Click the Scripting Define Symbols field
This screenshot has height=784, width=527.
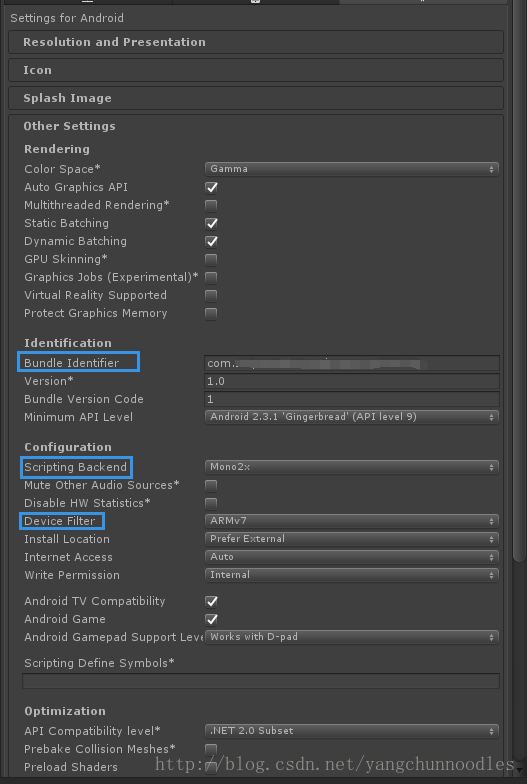(261, 681)
